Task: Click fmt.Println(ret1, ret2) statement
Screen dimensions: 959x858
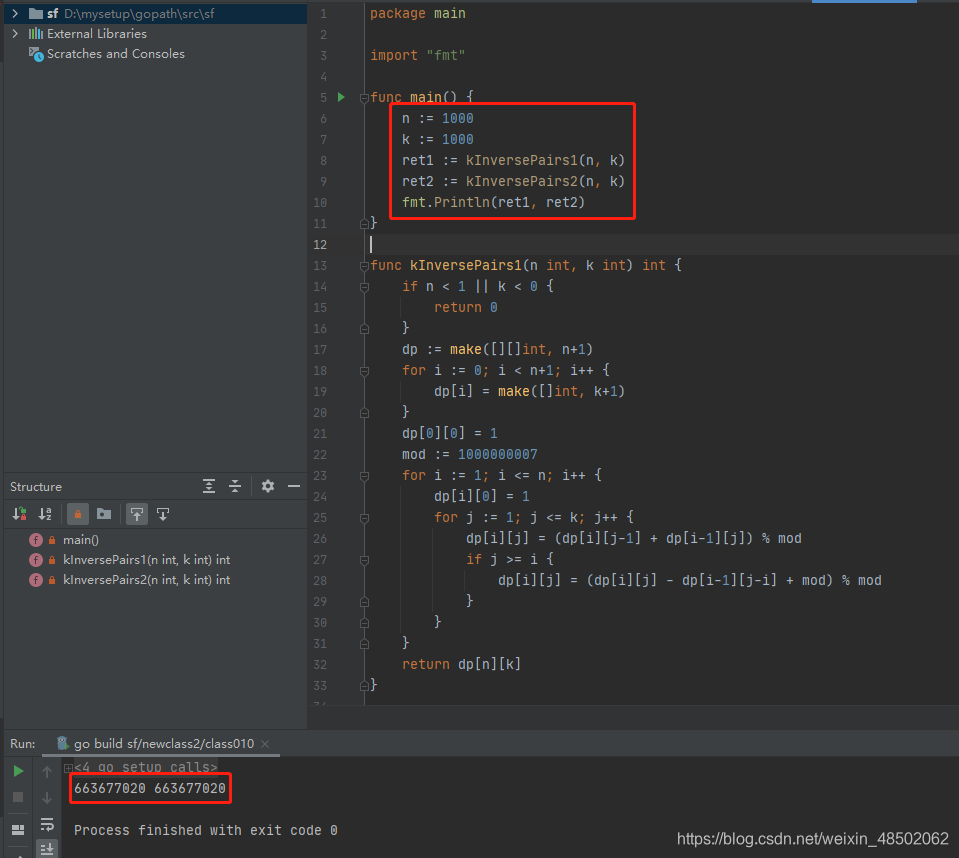Action: click(494, 202)
